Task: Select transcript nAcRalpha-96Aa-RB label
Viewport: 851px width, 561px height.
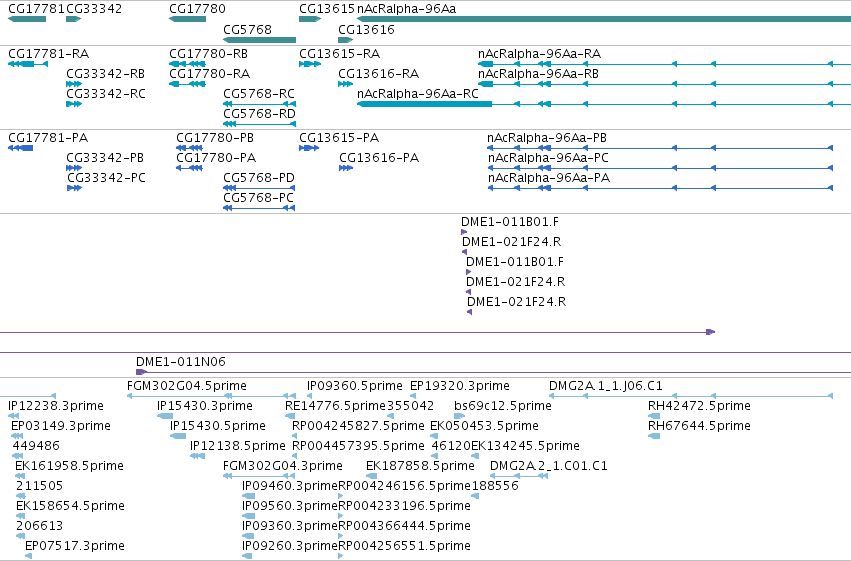Action: coord(538,74)
